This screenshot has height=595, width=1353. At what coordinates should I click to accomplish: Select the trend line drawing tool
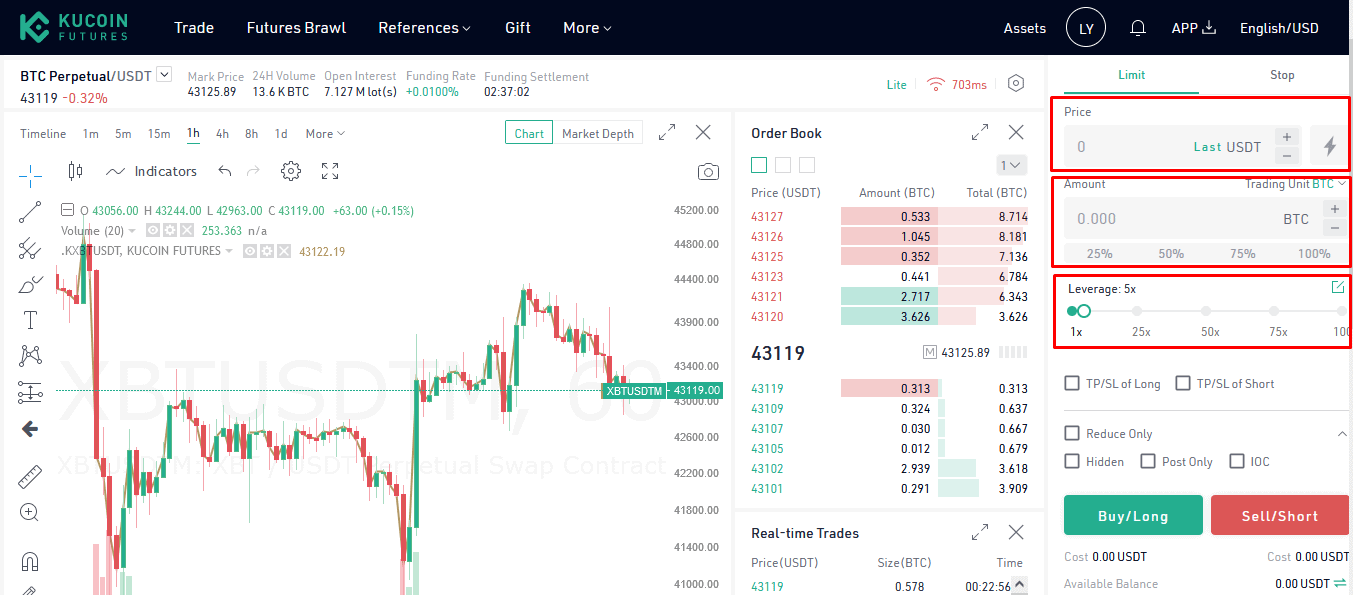(30, 212)
